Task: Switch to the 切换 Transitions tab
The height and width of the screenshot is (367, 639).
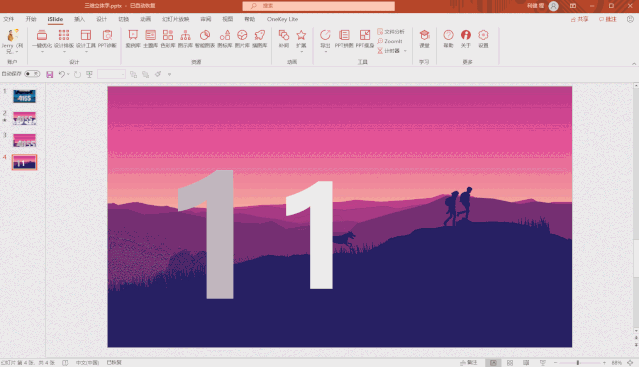Action: click(x=123, y=19)
